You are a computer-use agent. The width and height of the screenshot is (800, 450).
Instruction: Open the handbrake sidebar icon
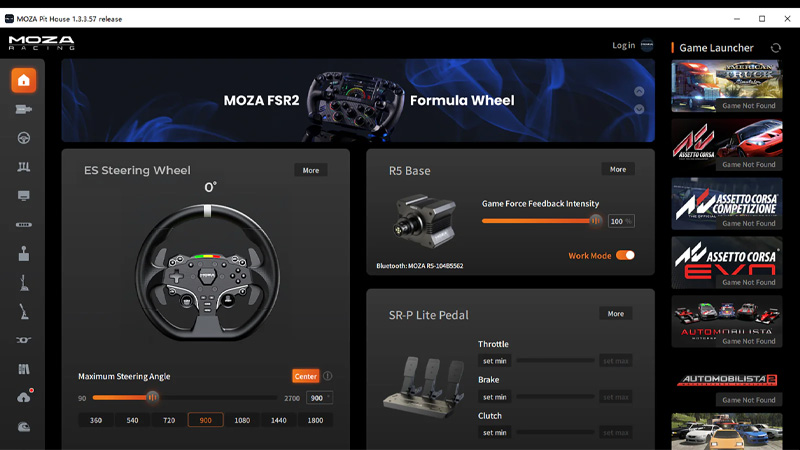23,311
